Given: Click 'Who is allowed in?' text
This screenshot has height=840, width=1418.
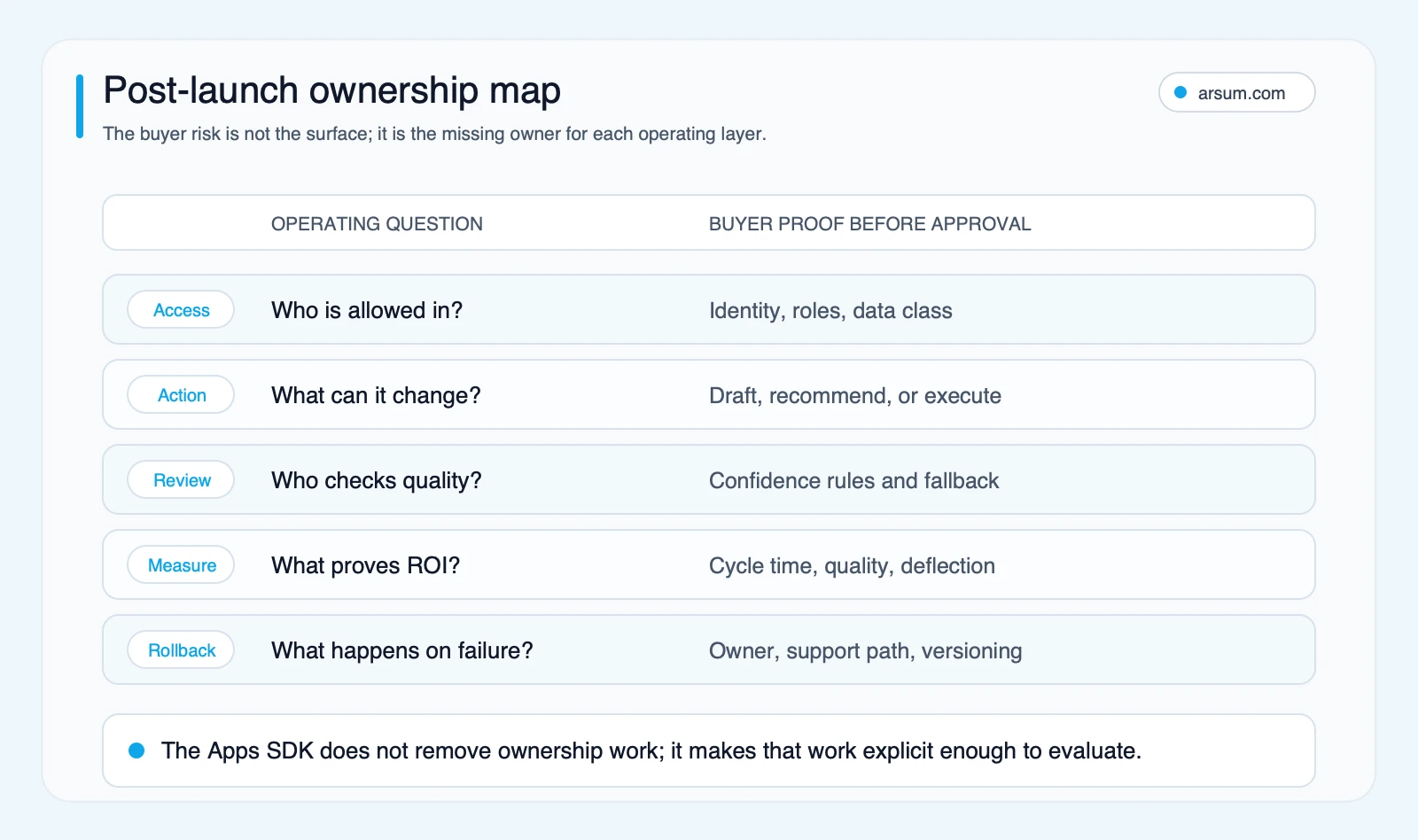Looking at the screenshot, I should point(367,310).
